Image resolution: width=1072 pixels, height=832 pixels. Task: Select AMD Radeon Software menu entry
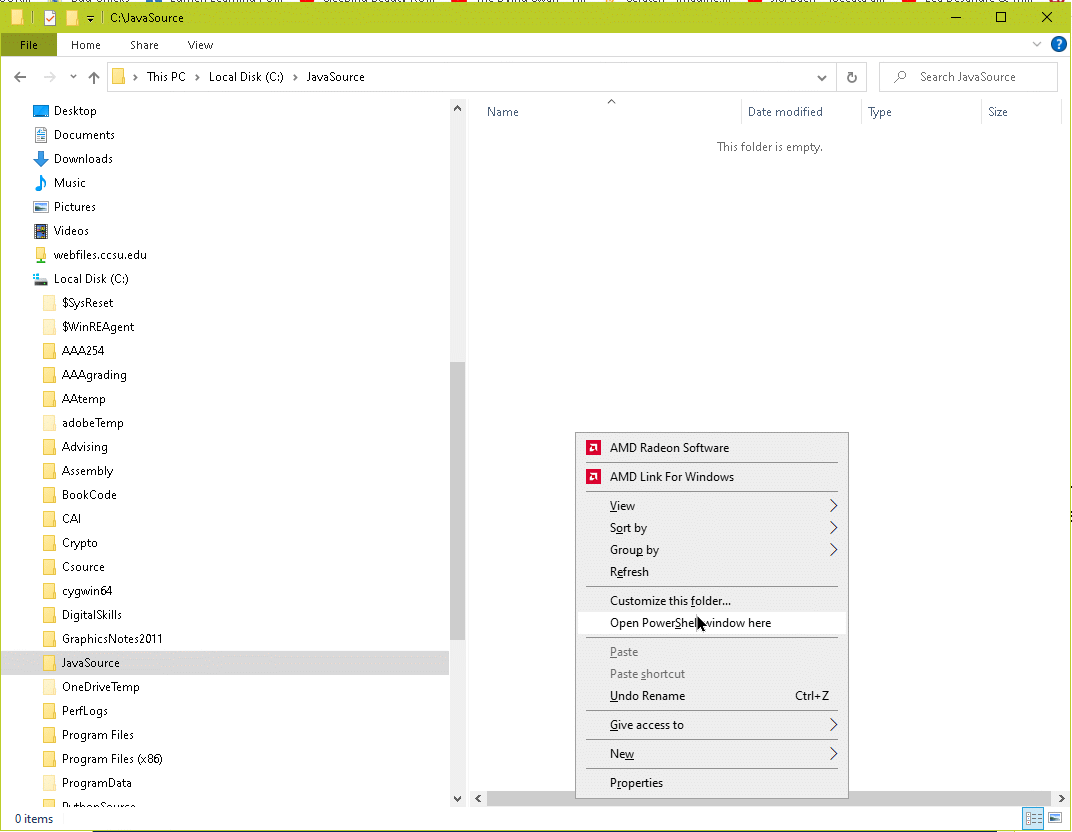click(712, 448)
